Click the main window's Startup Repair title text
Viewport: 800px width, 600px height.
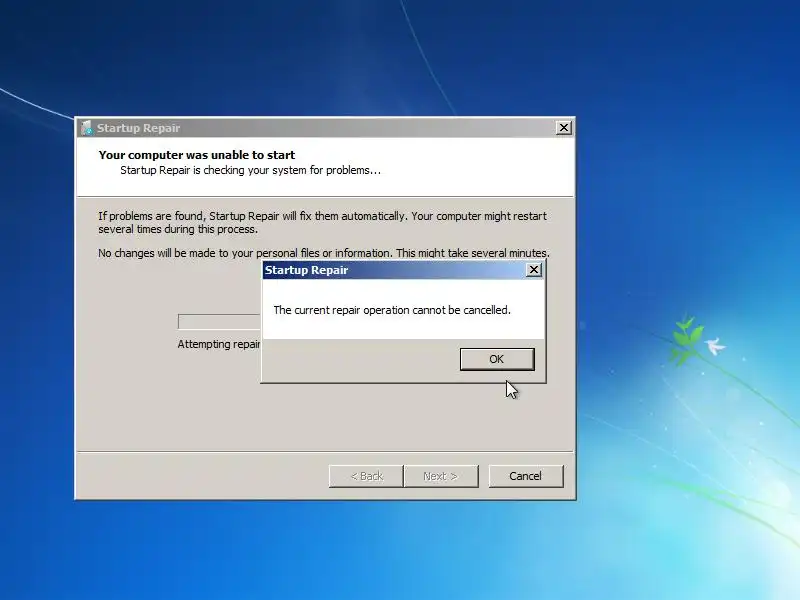pyautogui.click(x=139, y=128)
